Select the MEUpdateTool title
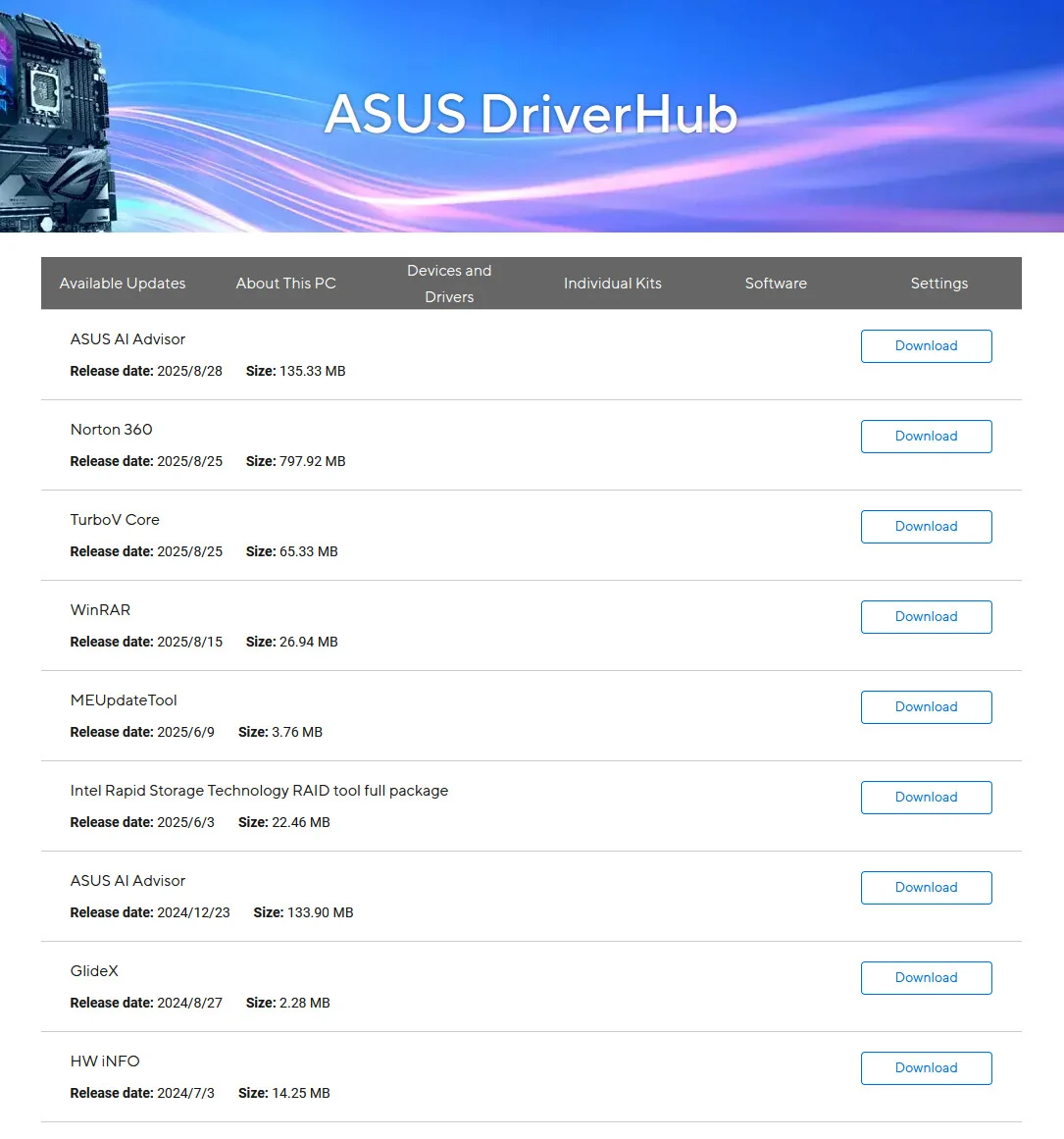The height and width of the screenshot is (1139, 1064). click(x=124, y=700)
